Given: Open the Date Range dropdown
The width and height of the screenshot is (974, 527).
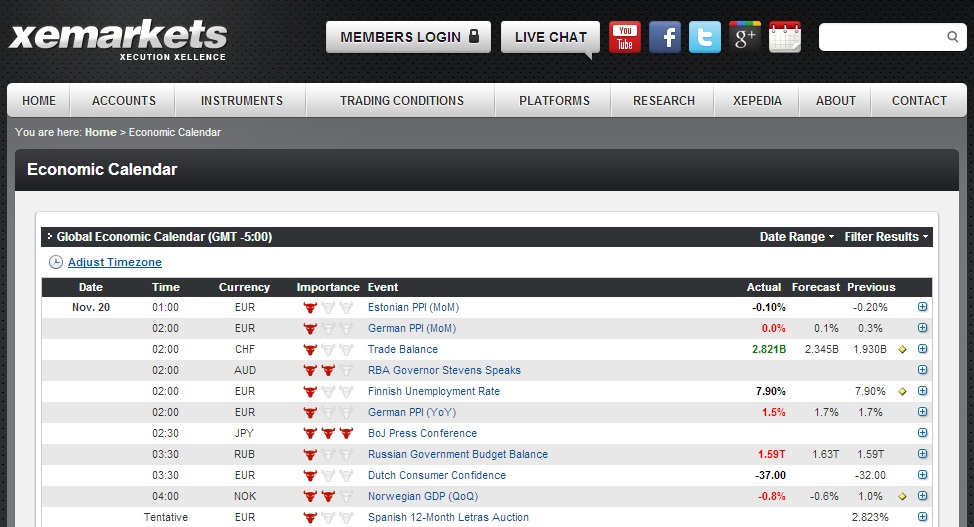Looking at the screenshot, I should click(x=797, y=237).
